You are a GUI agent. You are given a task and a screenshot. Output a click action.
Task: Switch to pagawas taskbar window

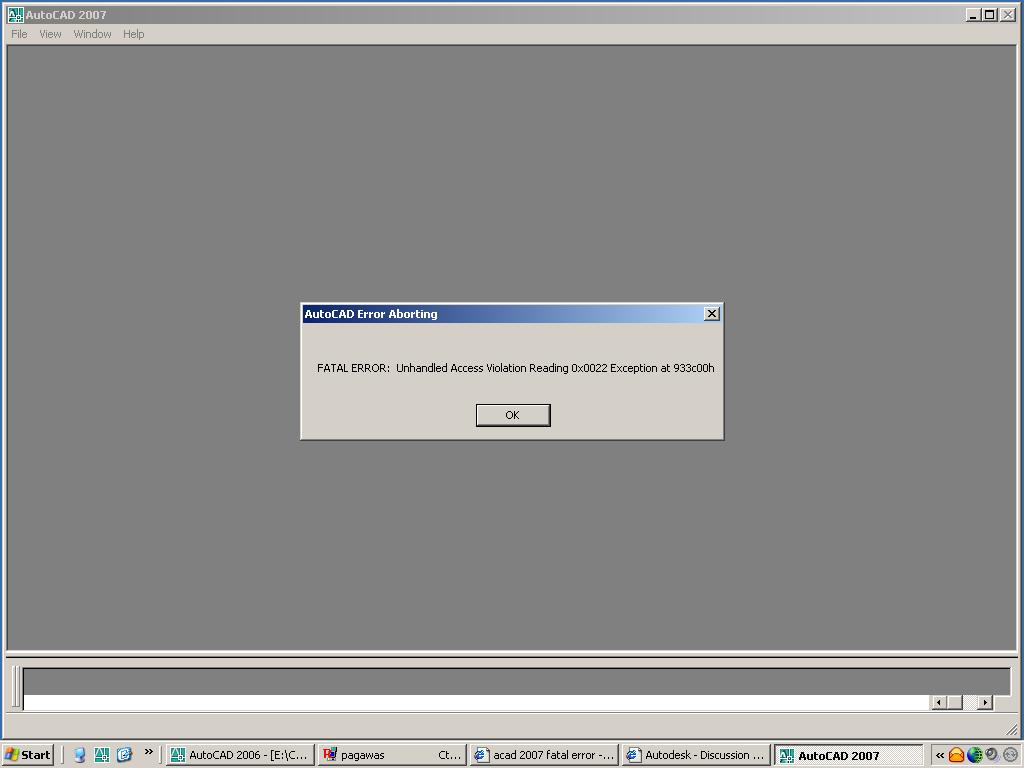(392, 755)
